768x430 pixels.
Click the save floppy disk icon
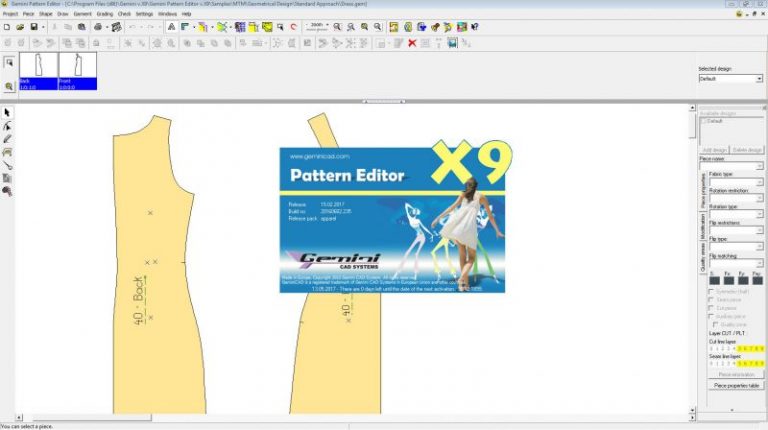click(x=33, y=27)
